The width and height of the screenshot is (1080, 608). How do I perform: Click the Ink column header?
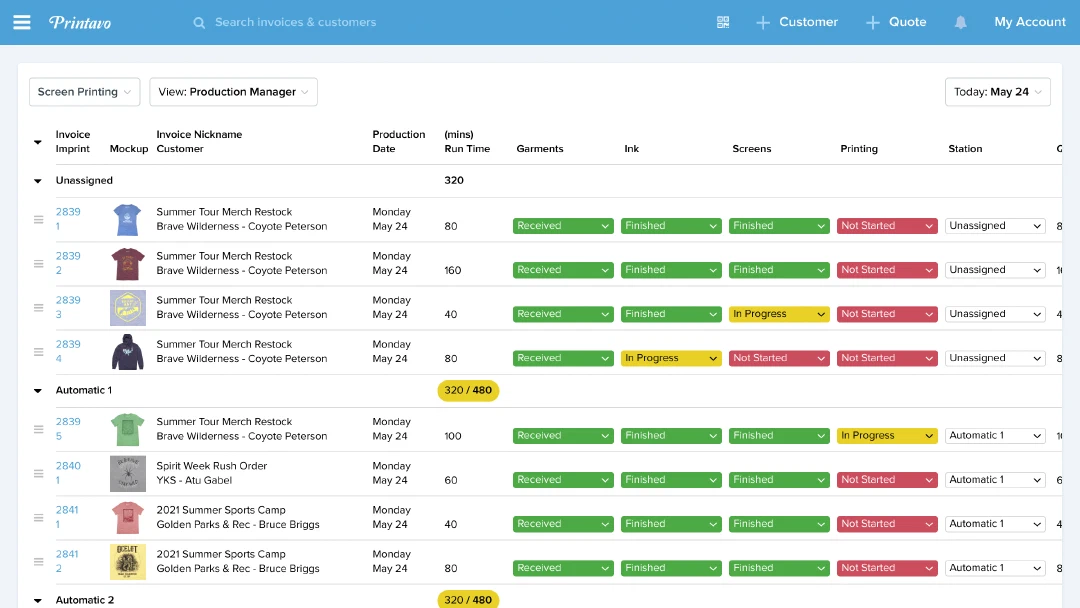632,149
